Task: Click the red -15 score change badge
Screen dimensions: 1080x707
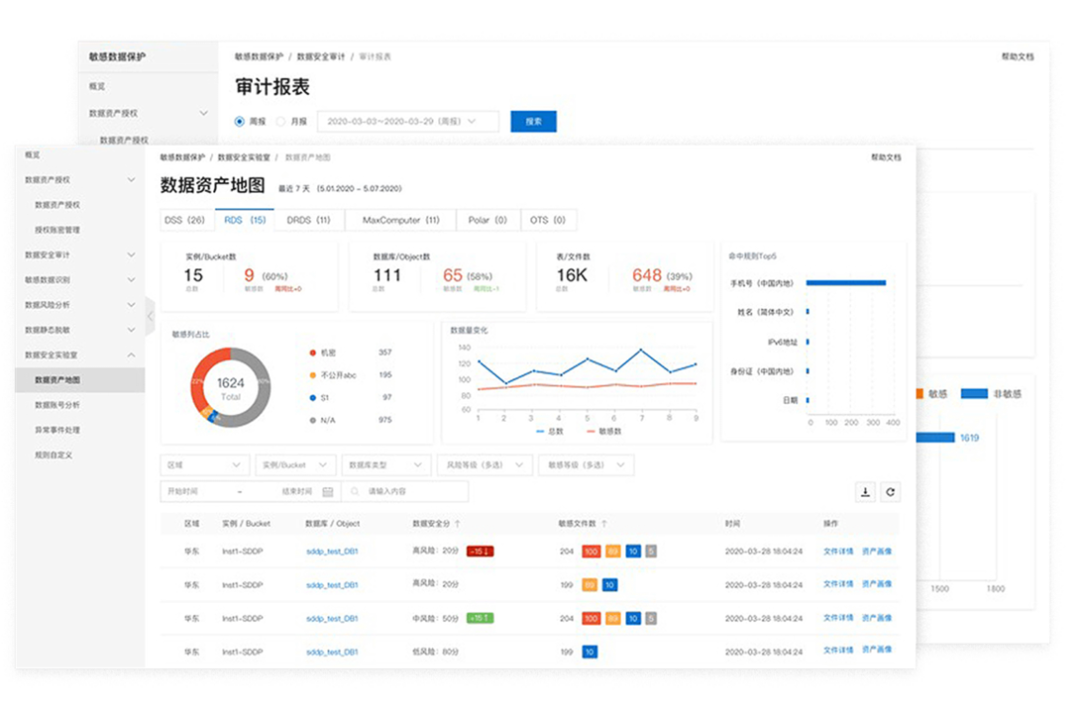Action: pyautogui.click(x=480, y=551)
